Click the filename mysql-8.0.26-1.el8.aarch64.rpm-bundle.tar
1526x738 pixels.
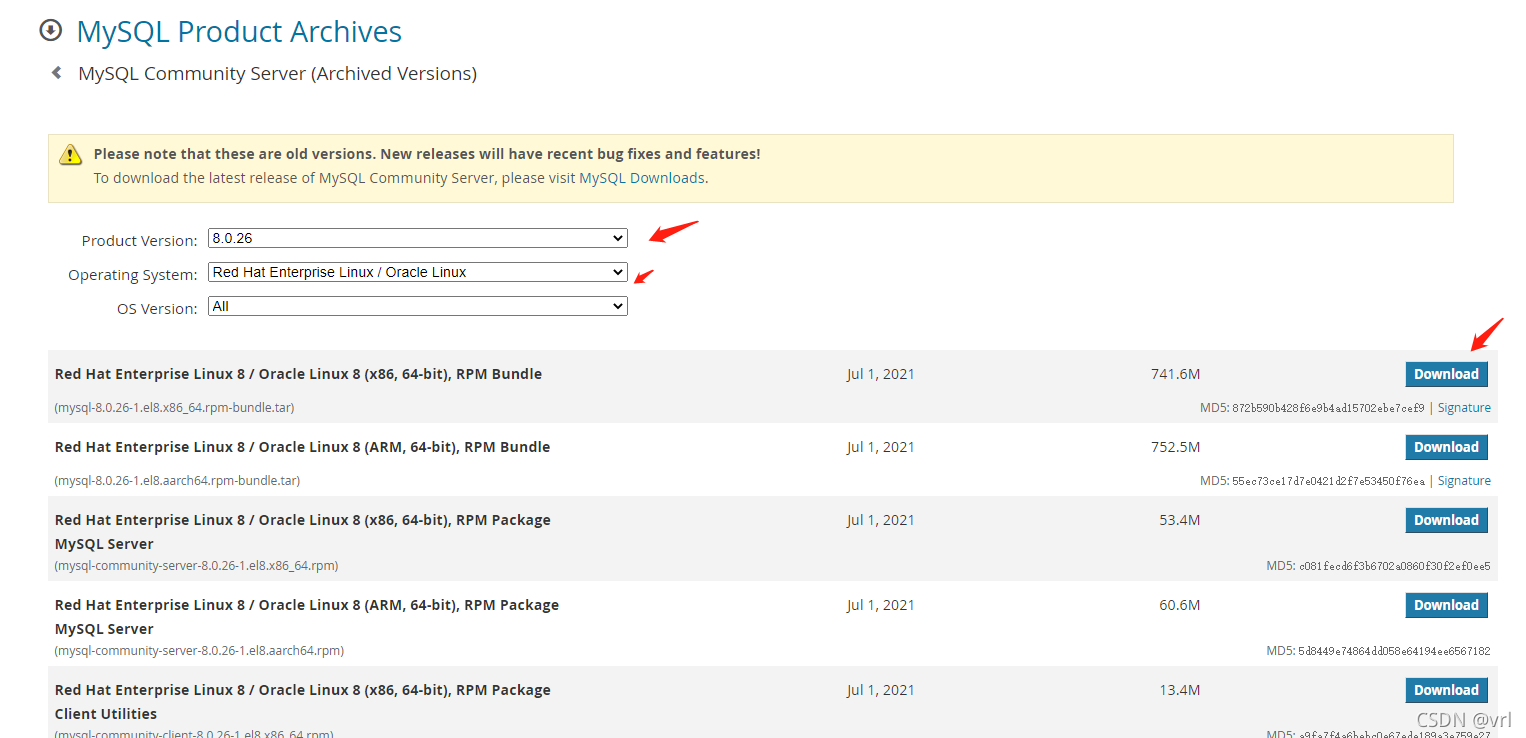pyautogui.click(x=177, y=481)
